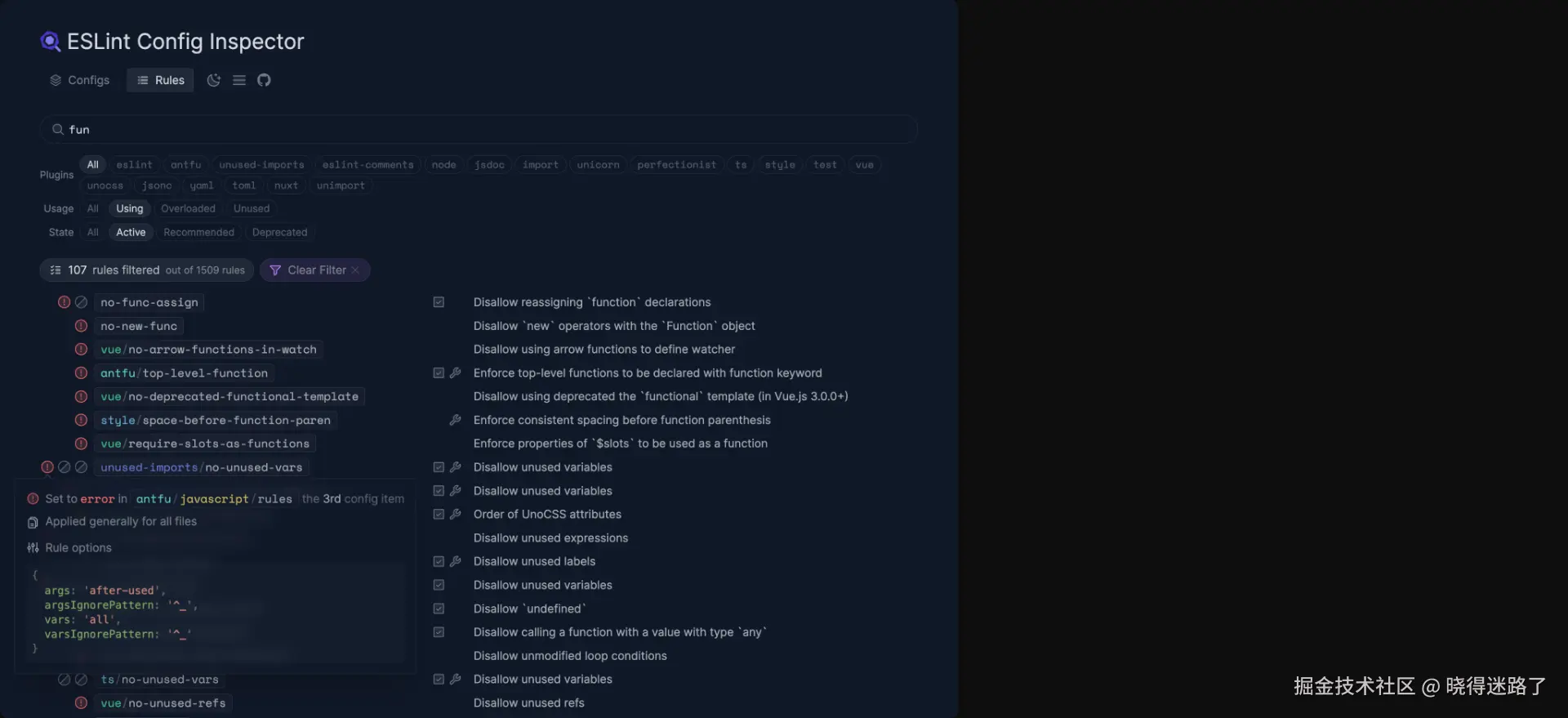Show Recommended rules

pyautogui.click(x=199, y=233)
